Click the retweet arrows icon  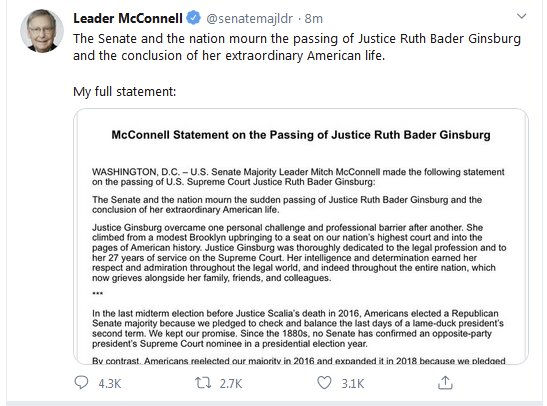point(203,383)
